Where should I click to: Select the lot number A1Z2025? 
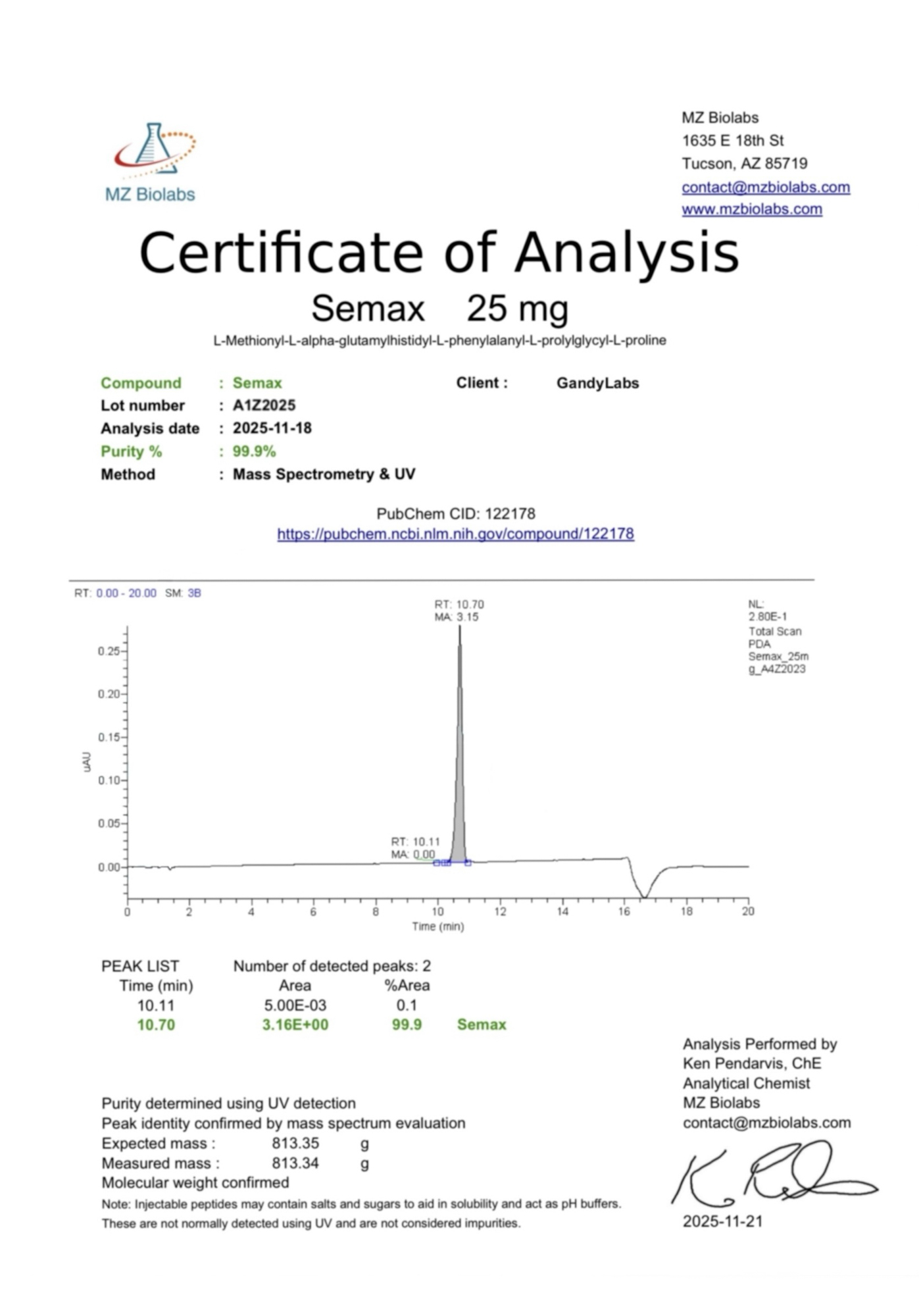click(x=264, y=405)
